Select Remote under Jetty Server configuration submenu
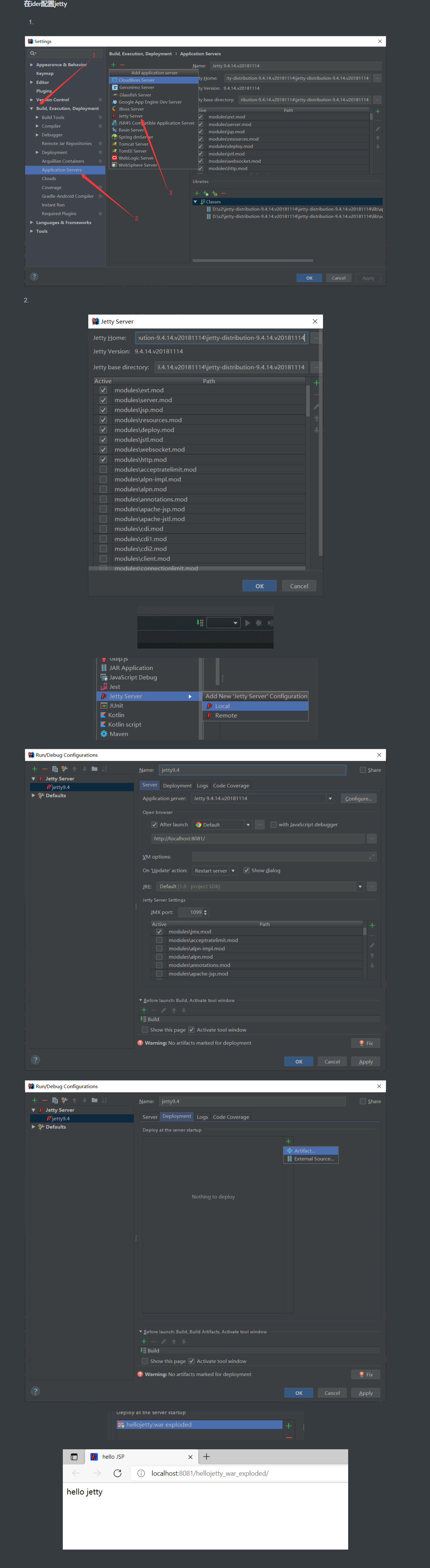Image resolution: width=430 pixels, height=1568 pixels. tap(255, 716)
